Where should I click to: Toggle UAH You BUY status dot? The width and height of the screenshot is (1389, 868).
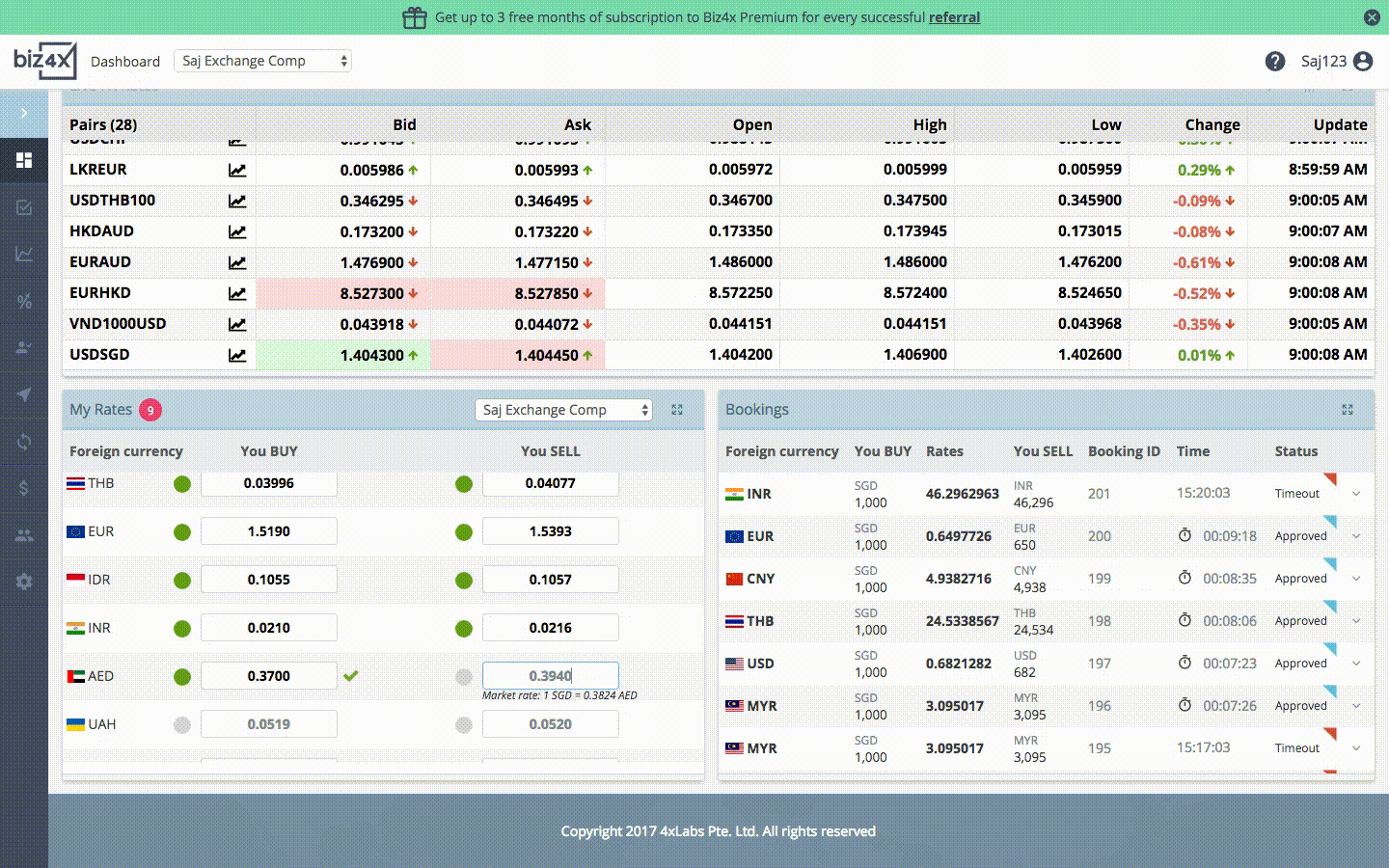pyautogui.click(x=182, y=725)
